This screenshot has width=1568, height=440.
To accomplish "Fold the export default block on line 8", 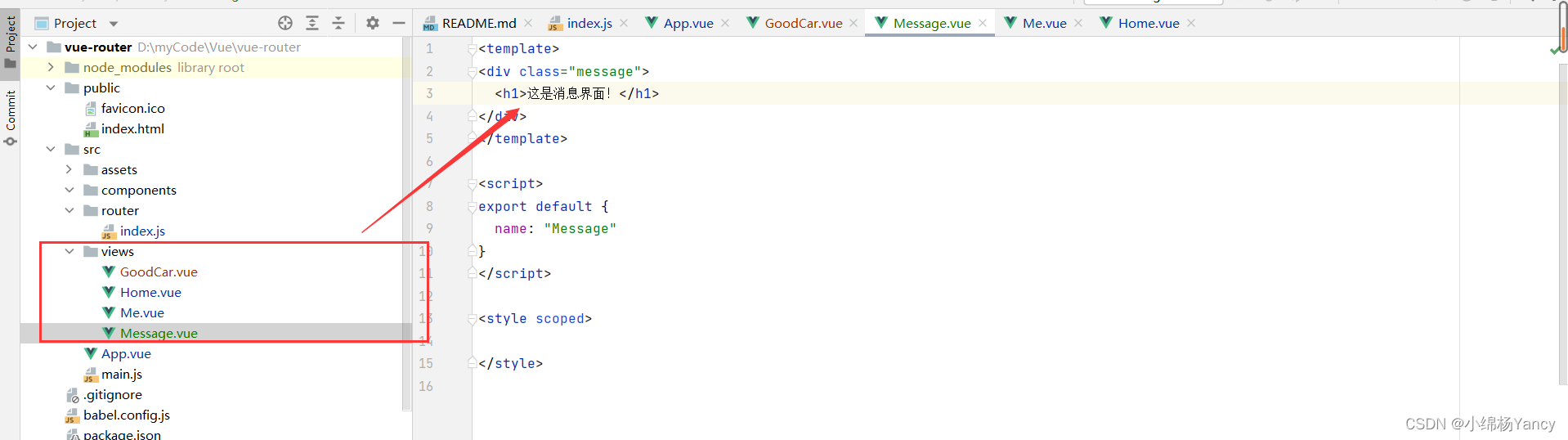I will pyautogui.click(x=472, y=207).
